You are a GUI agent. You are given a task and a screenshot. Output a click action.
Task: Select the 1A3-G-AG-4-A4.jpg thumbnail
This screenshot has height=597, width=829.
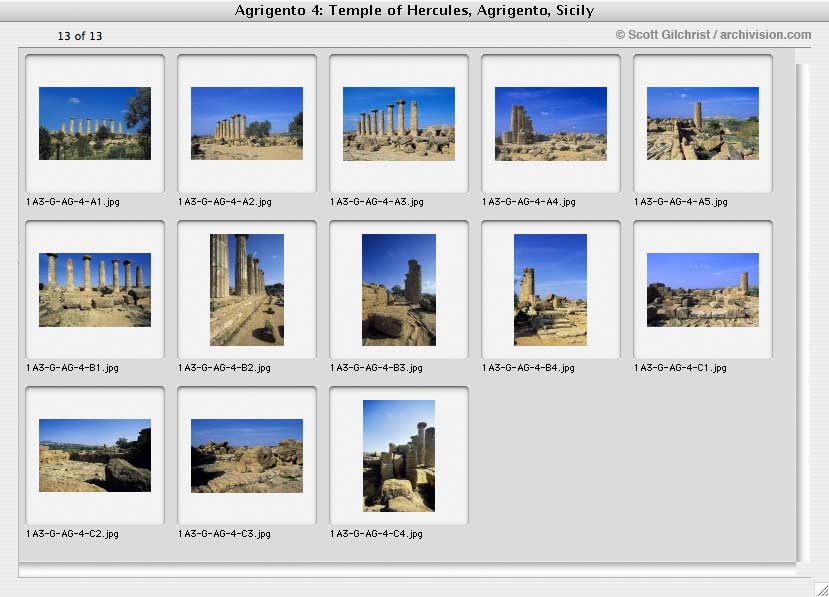pos(551,124)
